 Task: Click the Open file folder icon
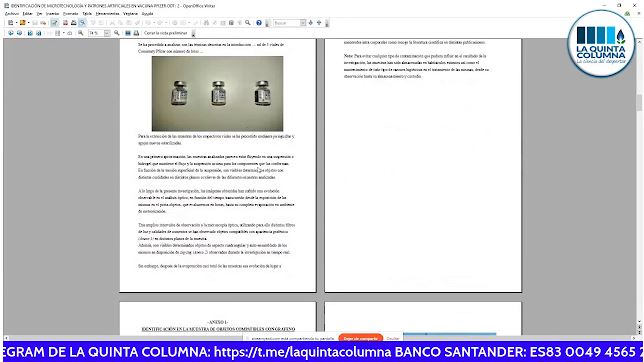[23, 23]
